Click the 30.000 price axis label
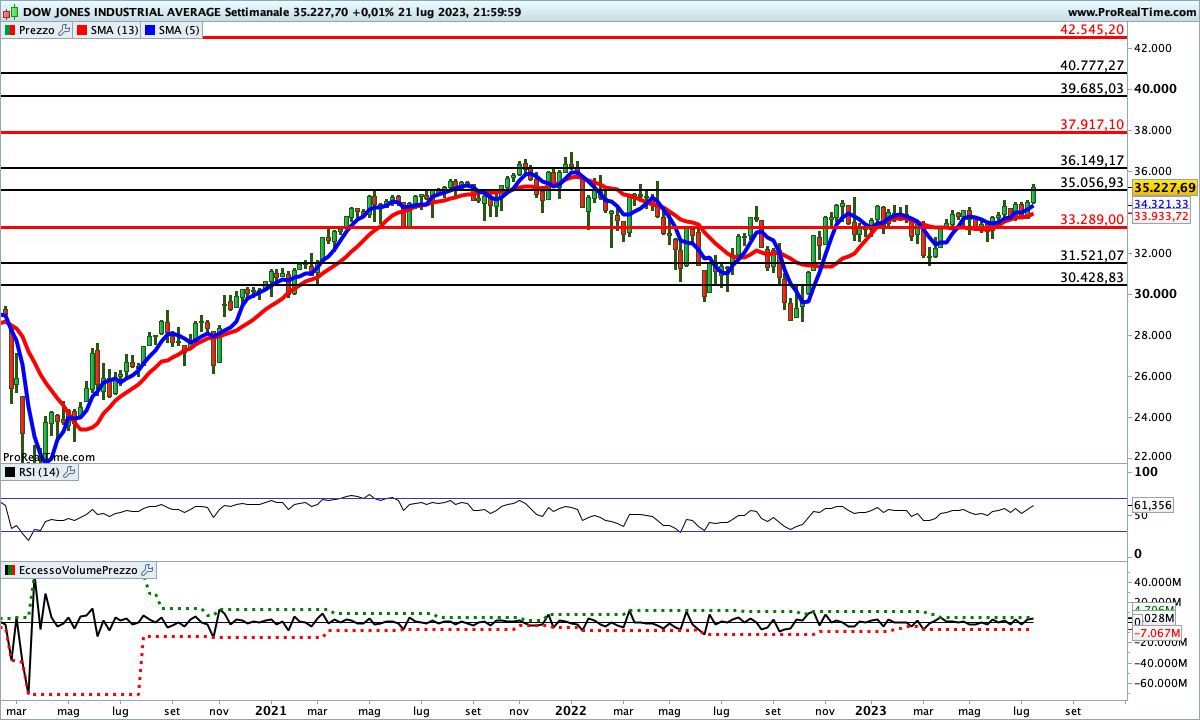 [x=1153, y=294]
